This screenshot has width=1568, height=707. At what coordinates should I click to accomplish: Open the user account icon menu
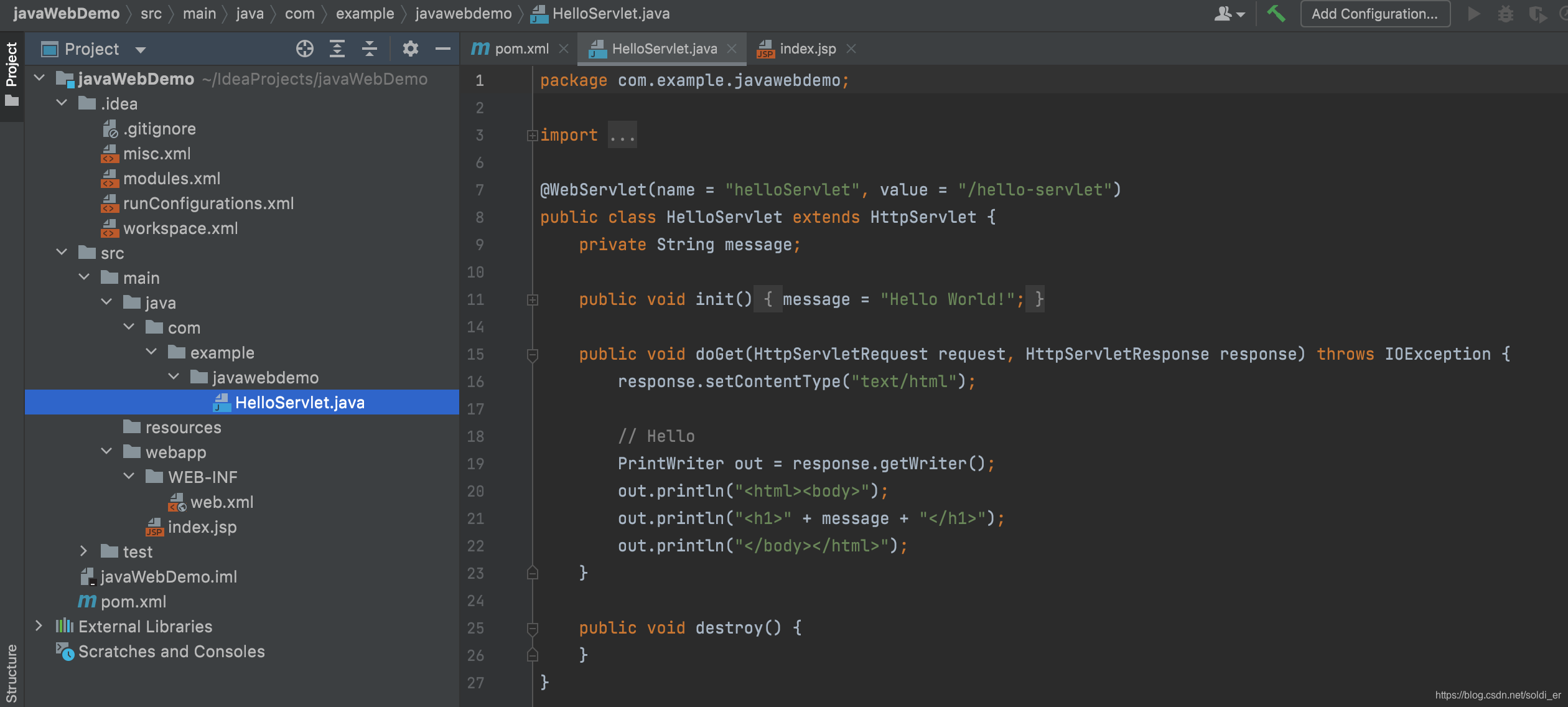[x=1229, y=14]
